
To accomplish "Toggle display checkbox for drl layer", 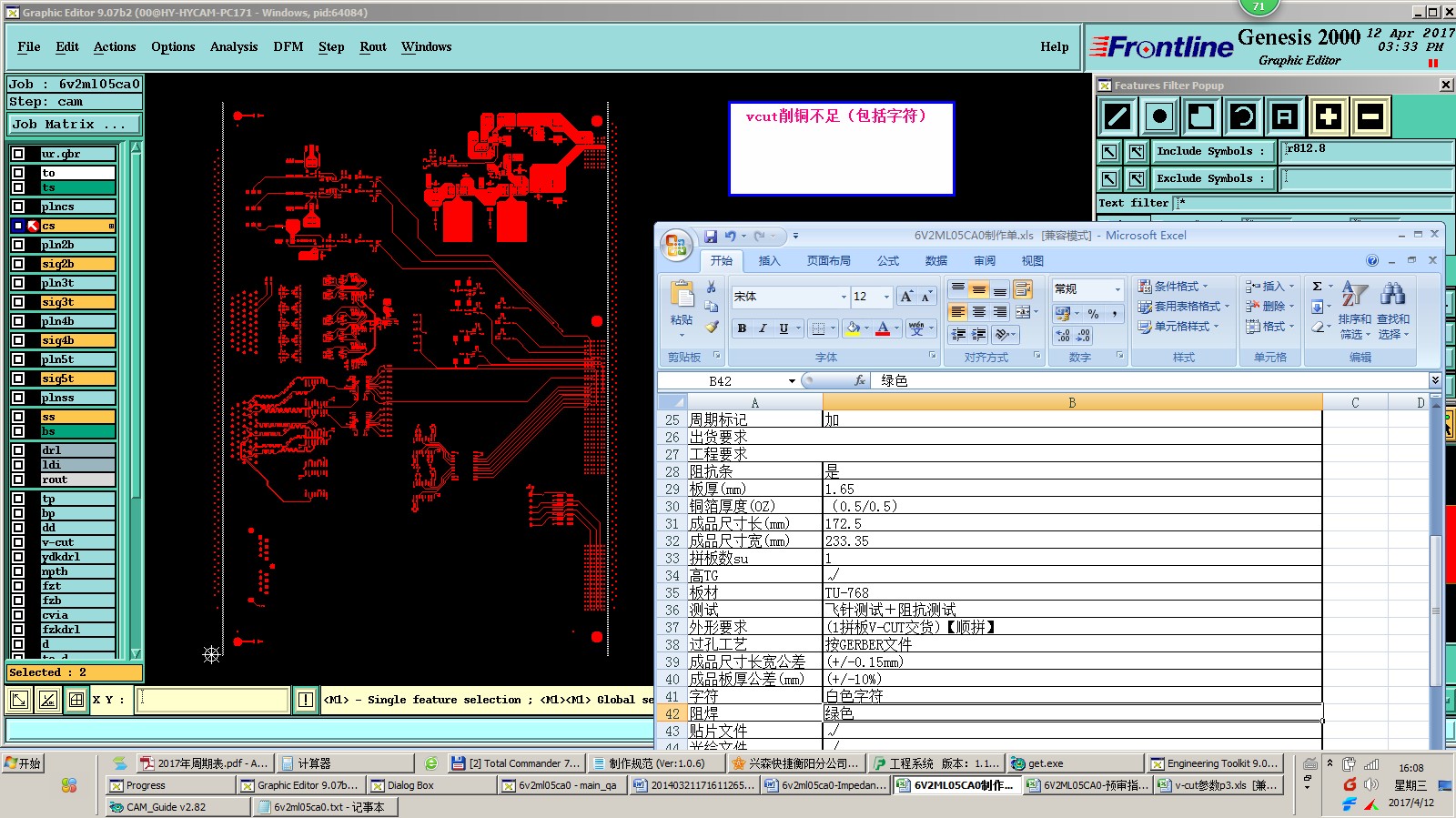I will (18, 450).
